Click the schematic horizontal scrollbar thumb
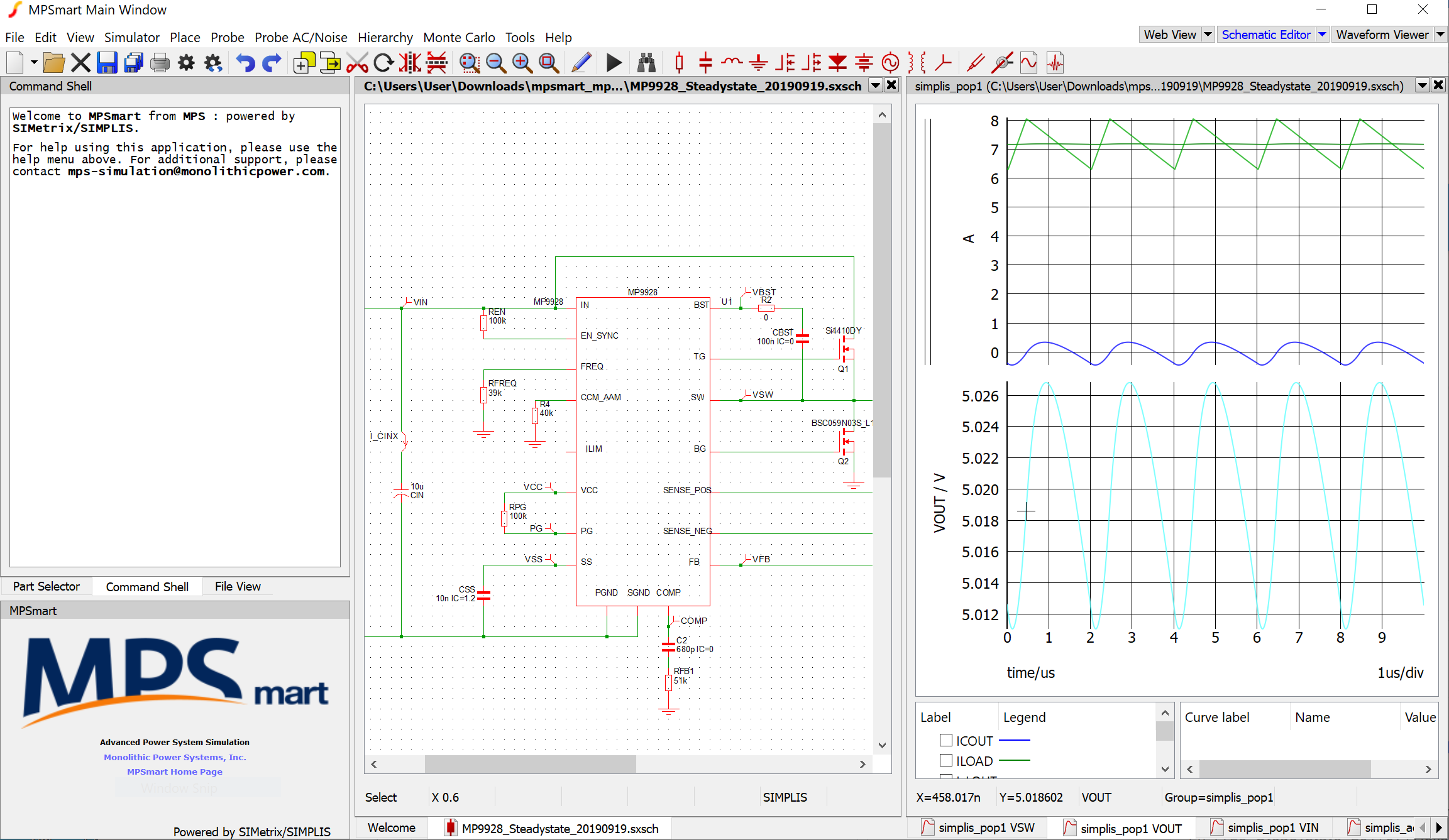Viewport: 1449px width, 840px height. pyautogui.click(x=530, y=764)
